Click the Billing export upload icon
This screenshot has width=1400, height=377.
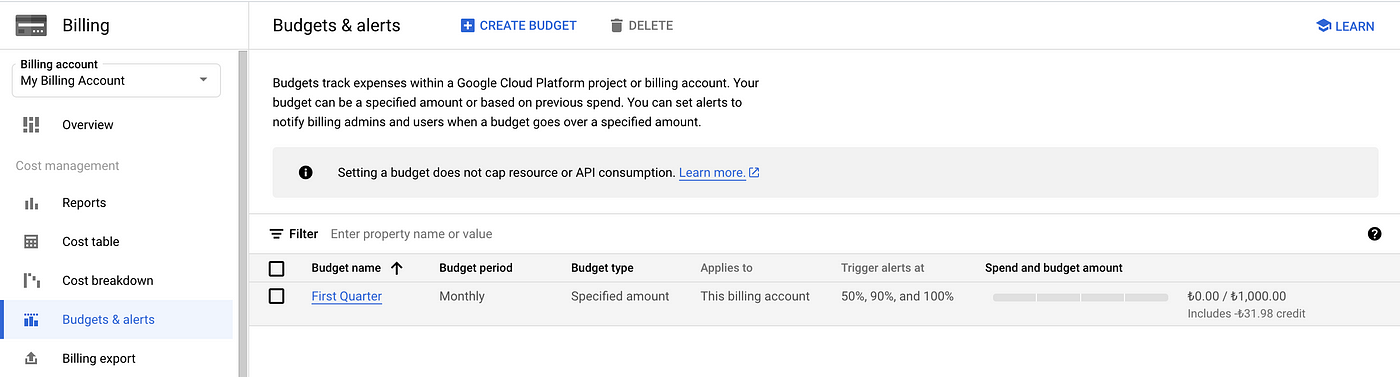(x=31, y=359)
